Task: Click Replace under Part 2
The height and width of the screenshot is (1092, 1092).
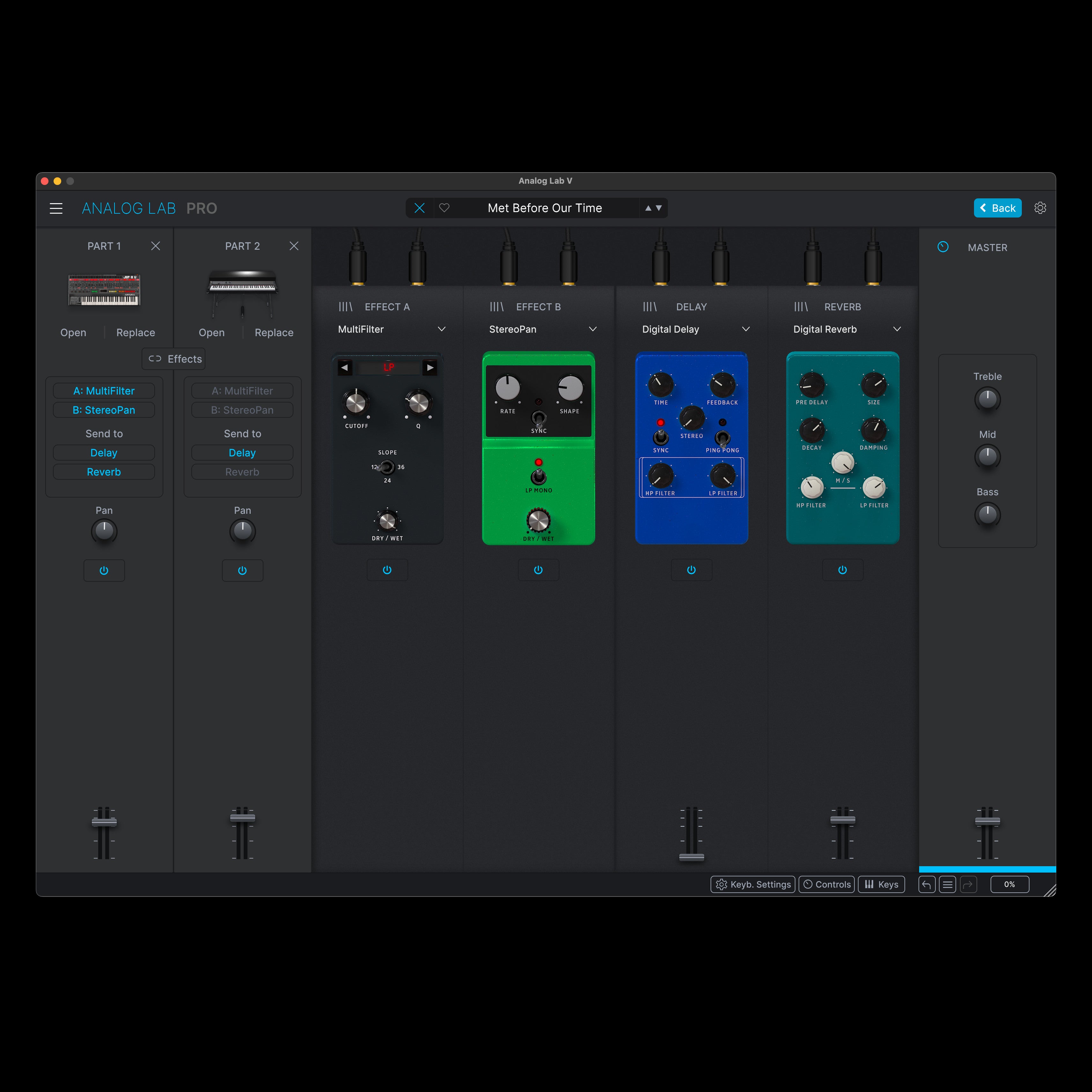Action: coord(274,333)
